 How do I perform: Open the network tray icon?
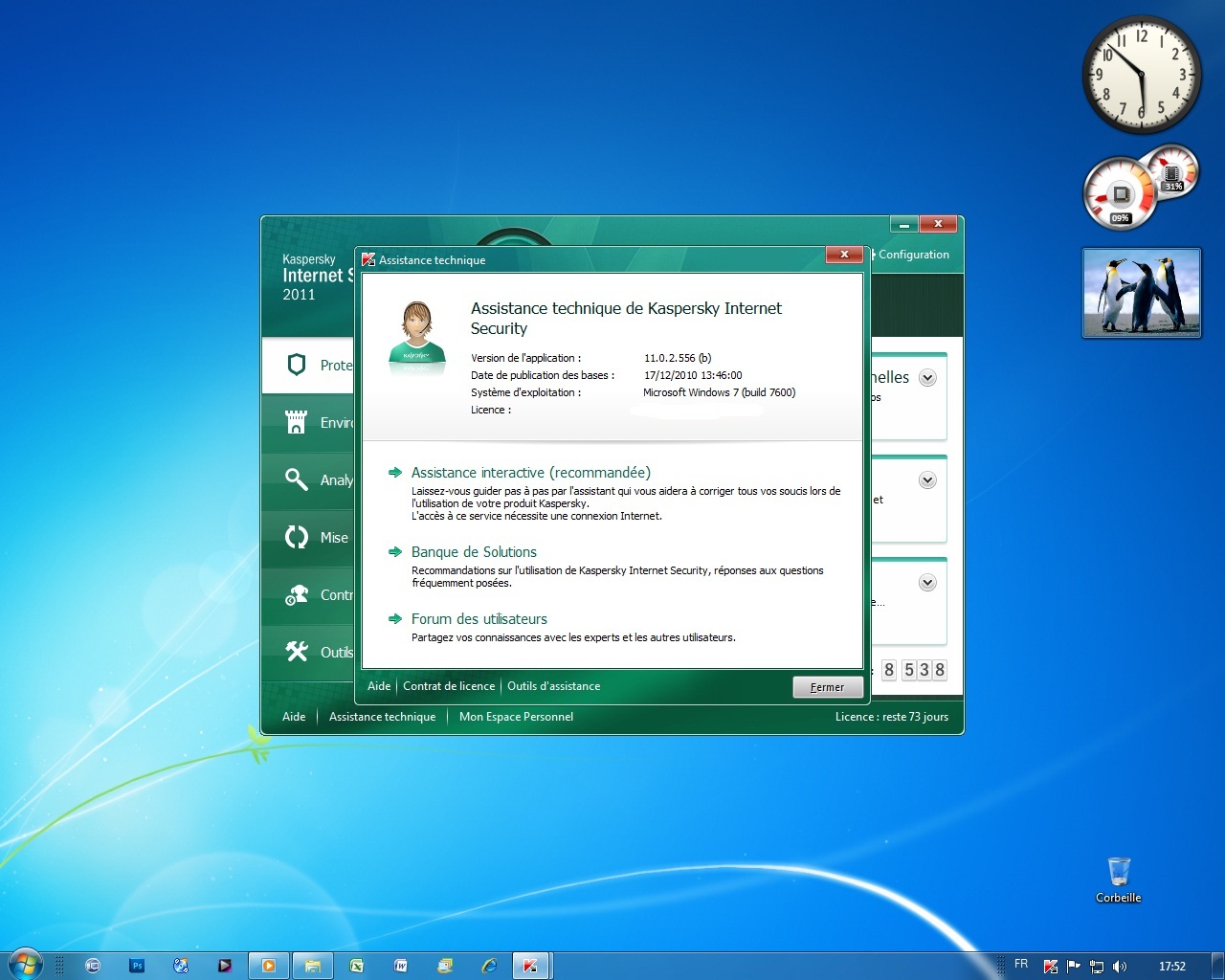coord(1097,967)
